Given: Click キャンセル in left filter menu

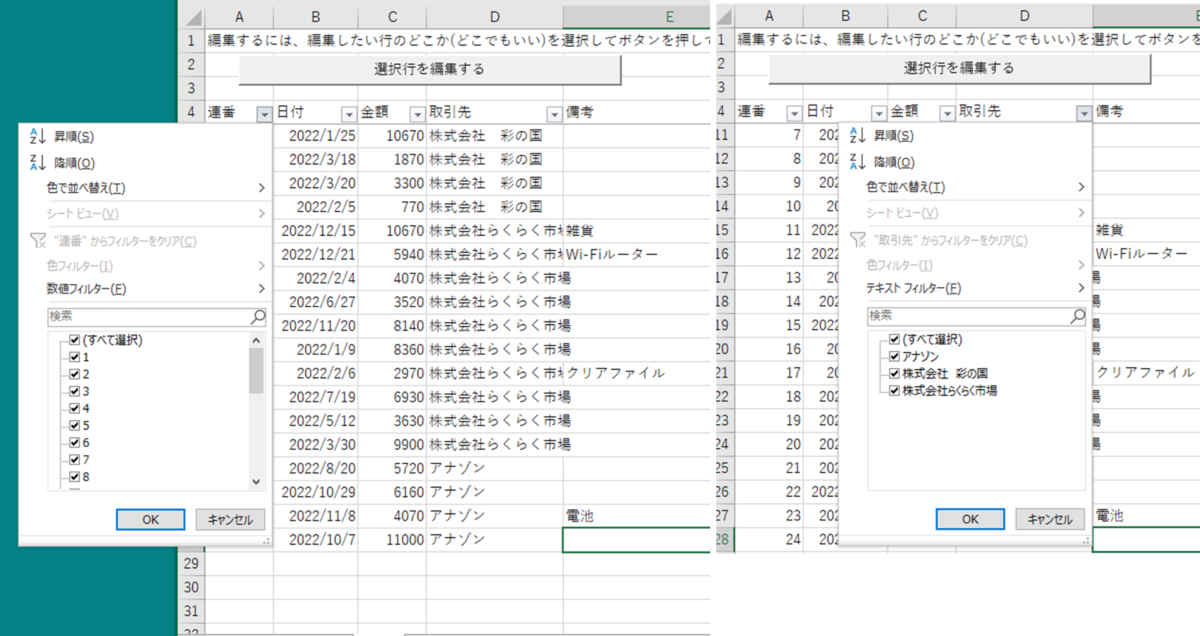Looking at the screenshot, I should (x=231, y=520).
